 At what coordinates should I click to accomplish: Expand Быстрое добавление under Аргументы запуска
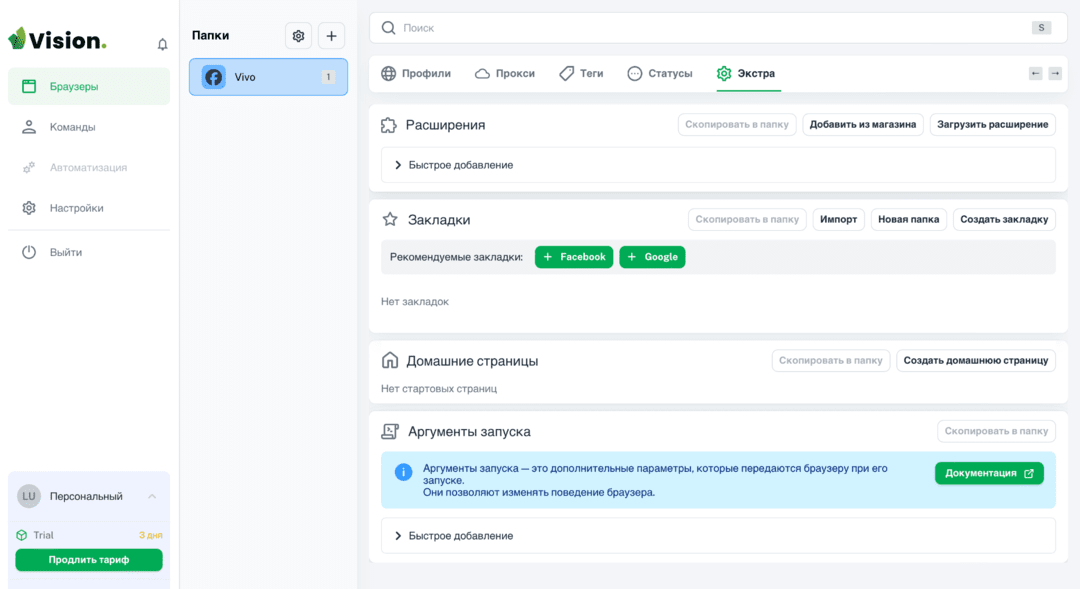tap(718, 535)
